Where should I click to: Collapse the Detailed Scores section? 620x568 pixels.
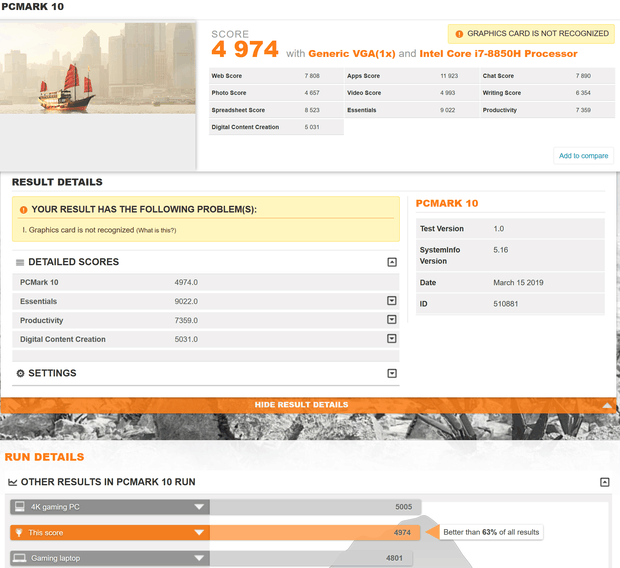pyautogui.click(x=392, y=262)
